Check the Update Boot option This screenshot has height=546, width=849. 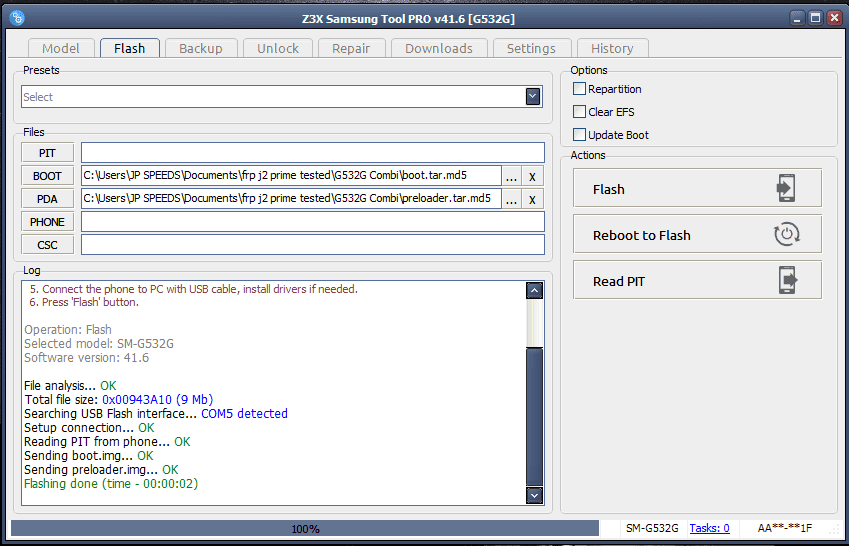point(579,134)
